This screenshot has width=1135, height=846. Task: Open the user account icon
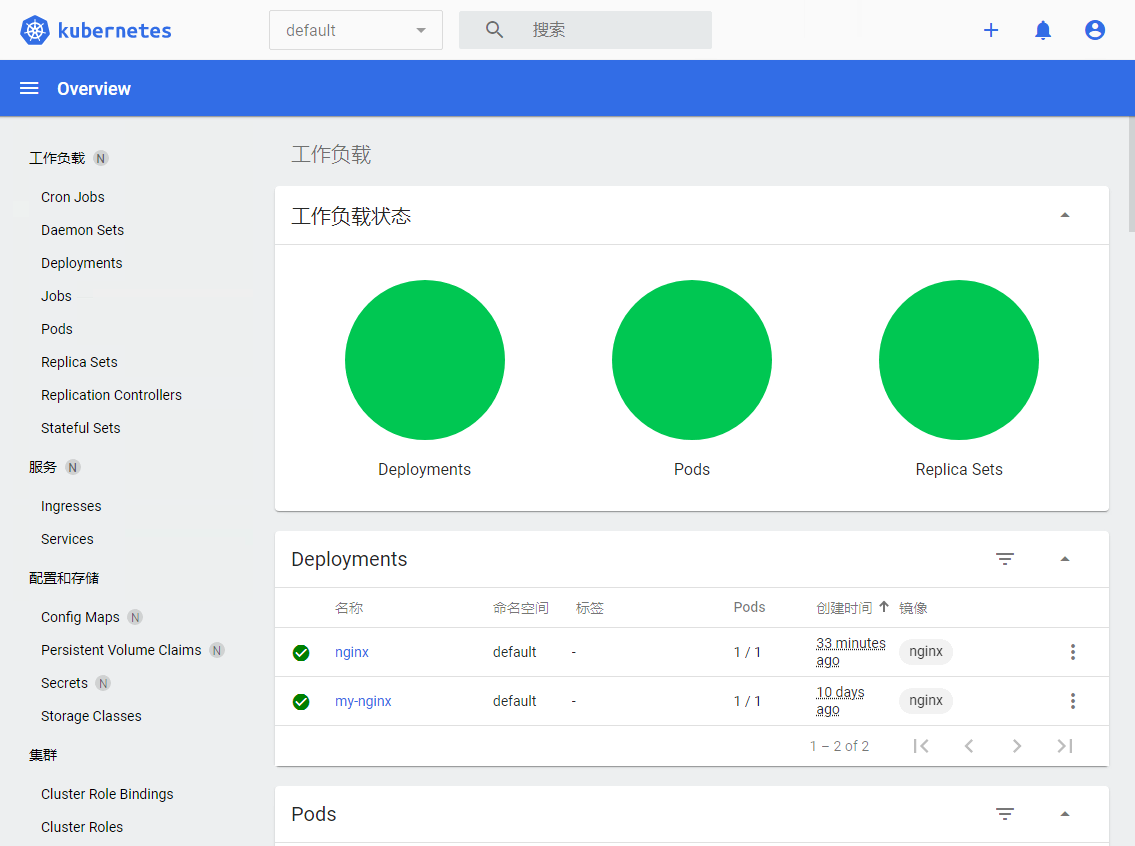tap(1095, 30)
